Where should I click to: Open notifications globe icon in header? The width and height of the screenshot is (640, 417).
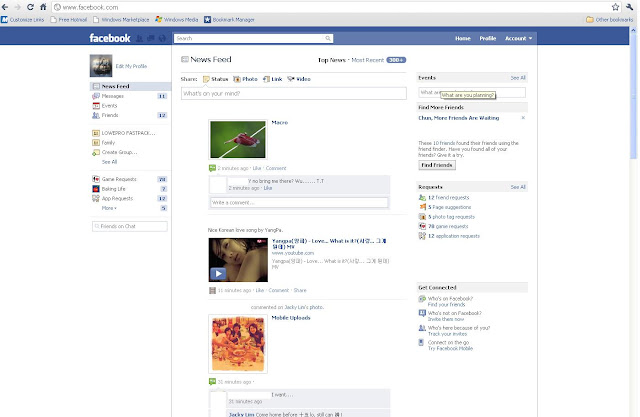162,38
